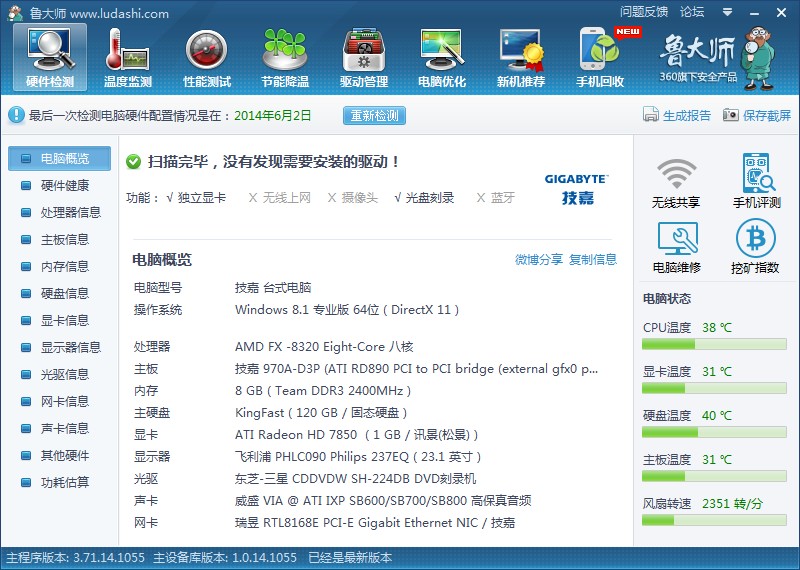Open the 问题反馈 feedback link
This screenshot has width=800, height=570.
pyautogui.click(x=644, y=12)
